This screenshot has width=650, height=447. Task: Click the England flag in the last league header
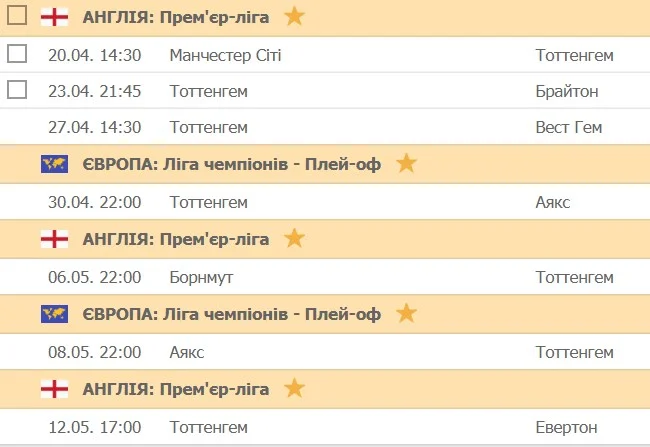[53, 387]
